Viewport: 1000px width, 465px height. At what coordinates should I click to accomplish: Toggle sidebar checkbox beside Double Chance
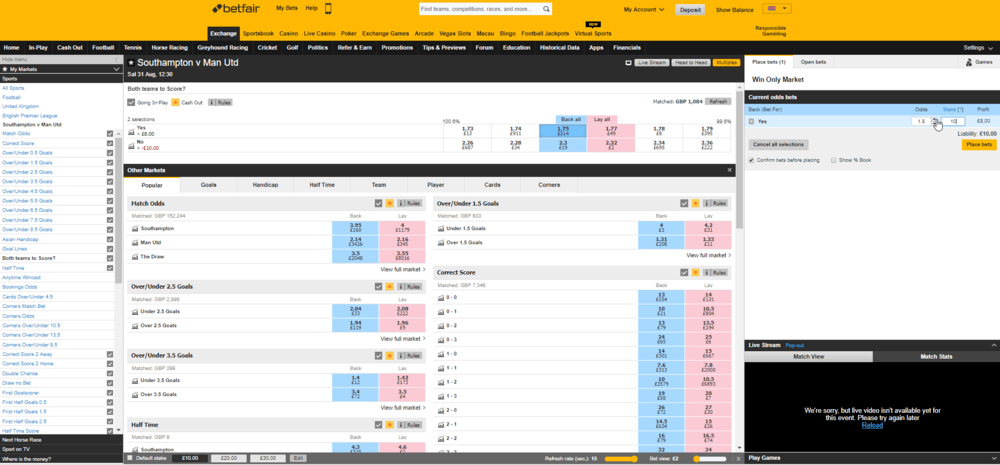(110, 373)
